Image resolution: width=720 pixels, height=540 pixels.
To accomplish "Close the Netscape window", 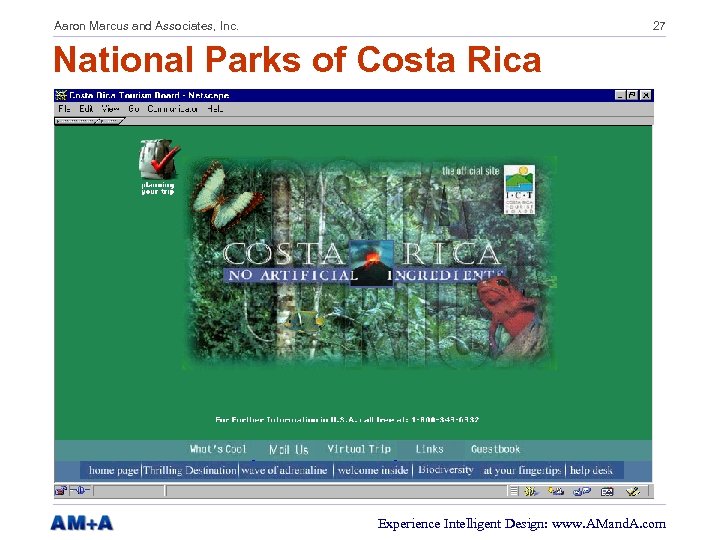I will point(646,95).
